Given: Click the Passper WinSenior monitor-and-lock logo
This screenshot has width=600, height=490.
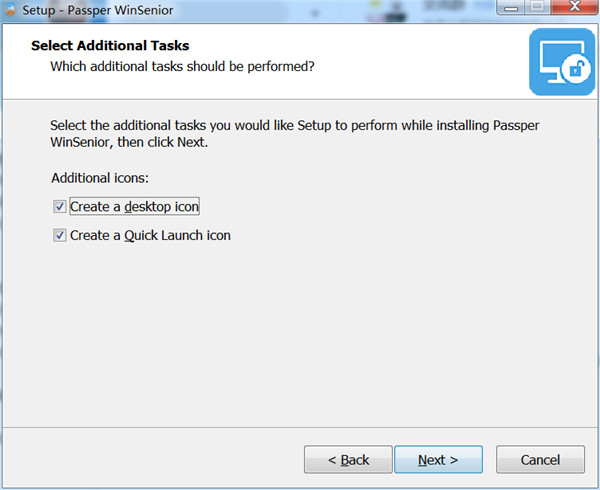Looking at the screenshot, I should 562,62.
